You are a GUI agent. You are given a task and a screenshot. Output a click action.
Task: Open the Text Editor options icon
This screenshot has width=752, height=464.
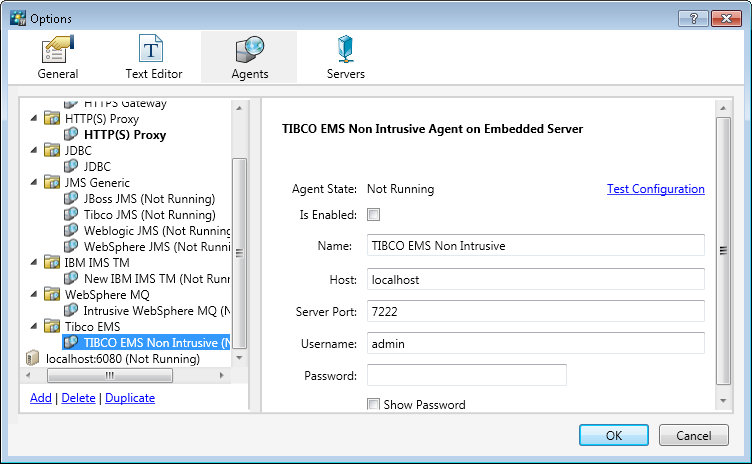153,50
